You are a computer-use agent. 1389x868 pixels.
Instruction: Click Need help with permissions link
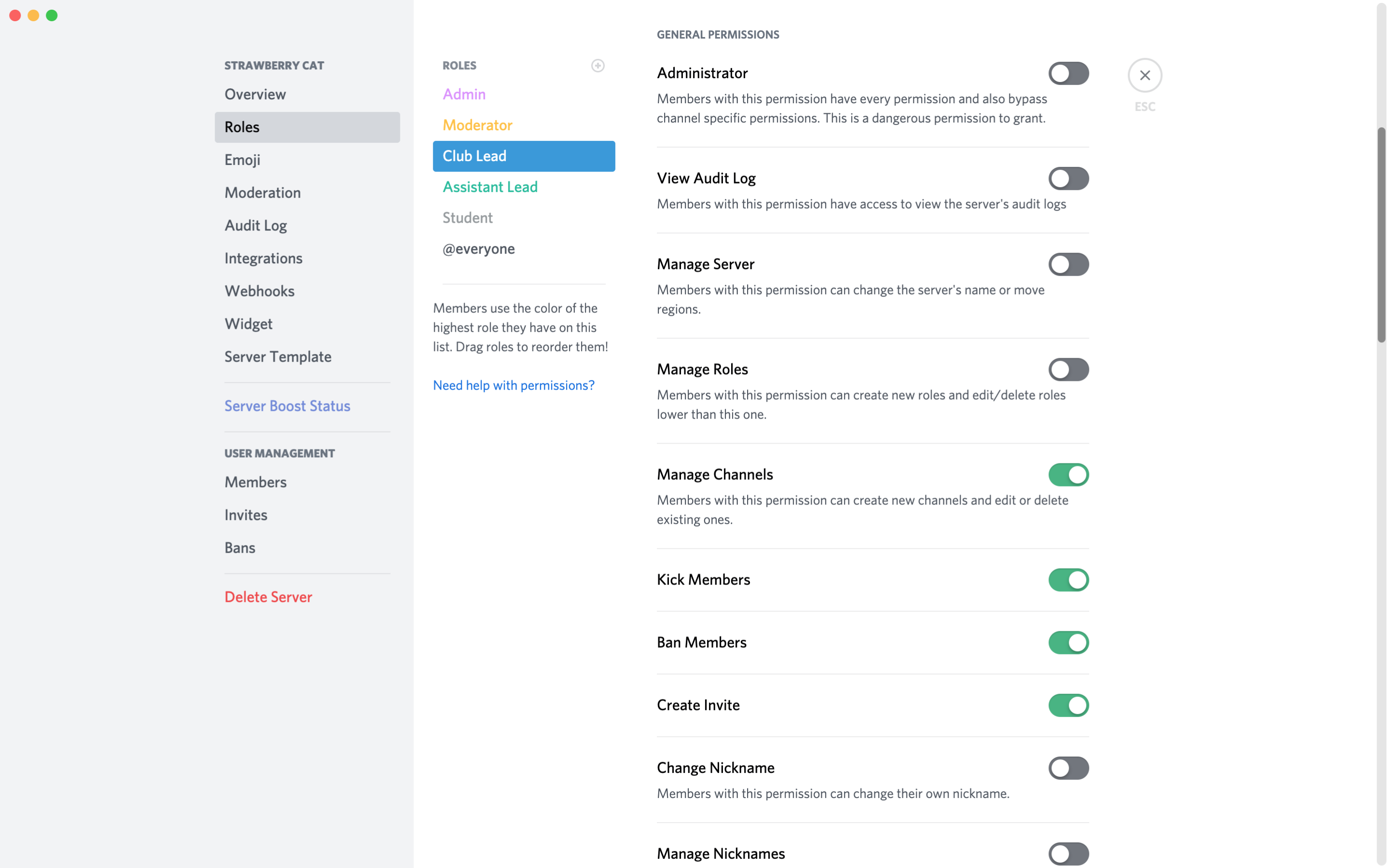click(x=514, y=385)
